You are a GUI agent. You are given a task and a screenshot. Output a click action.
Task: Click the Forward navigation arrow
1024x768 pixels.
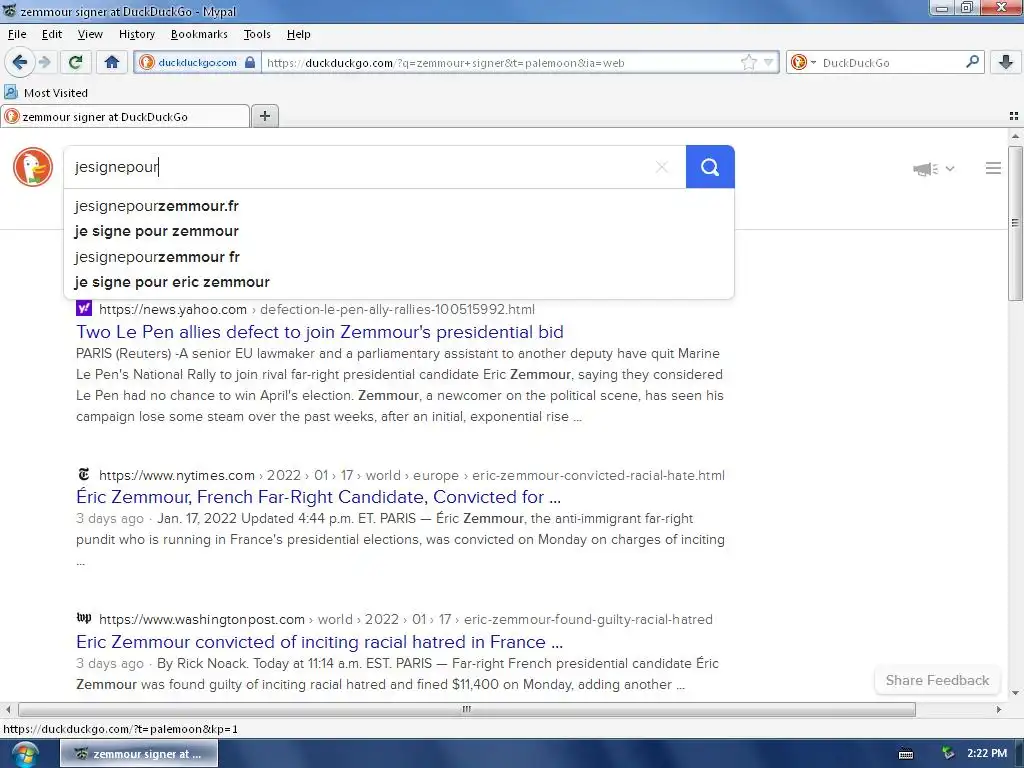tap(45, 62)
